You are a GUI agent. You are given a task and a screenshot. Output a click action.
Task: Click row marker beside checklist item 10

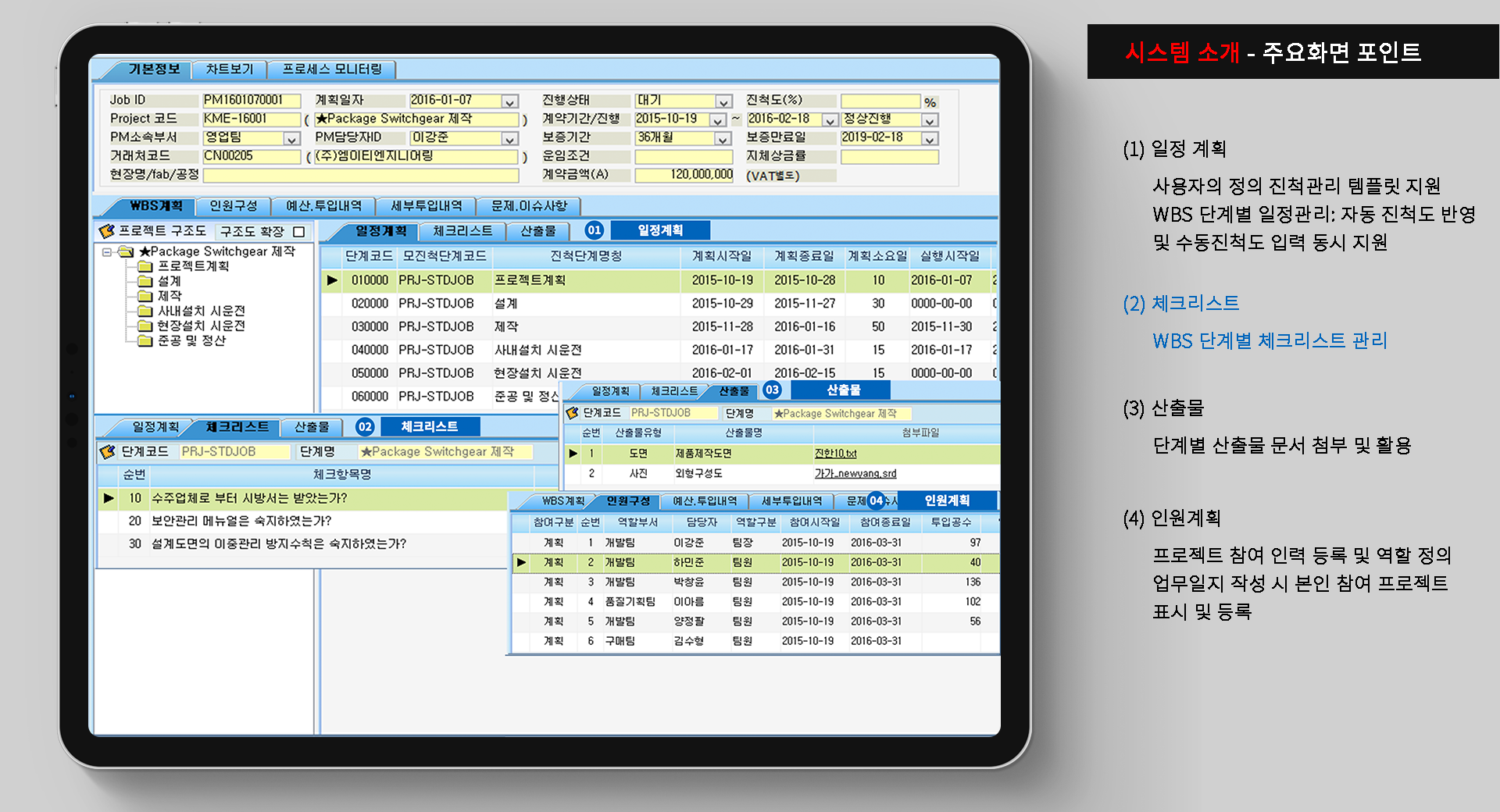pos(109,498)
